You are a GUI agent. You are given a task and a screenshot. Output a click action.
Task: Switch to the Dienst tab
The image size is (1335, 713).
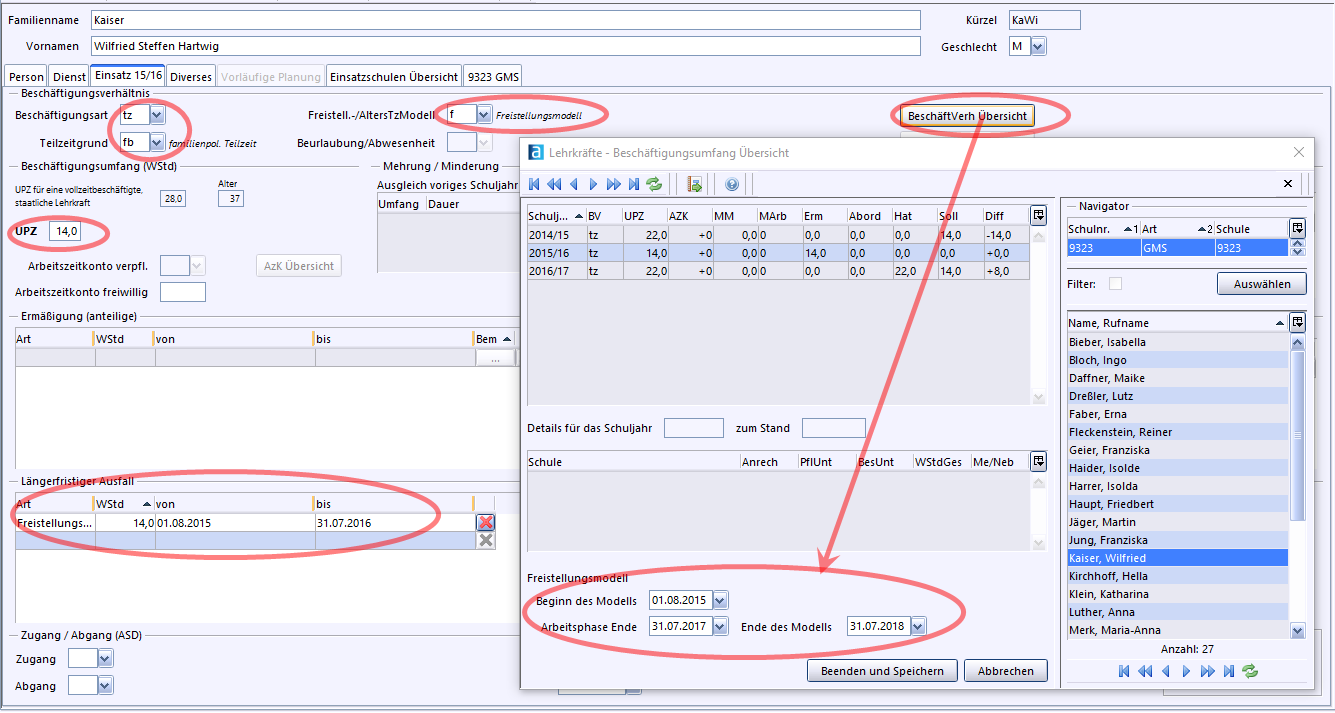[x=69, y=77]
